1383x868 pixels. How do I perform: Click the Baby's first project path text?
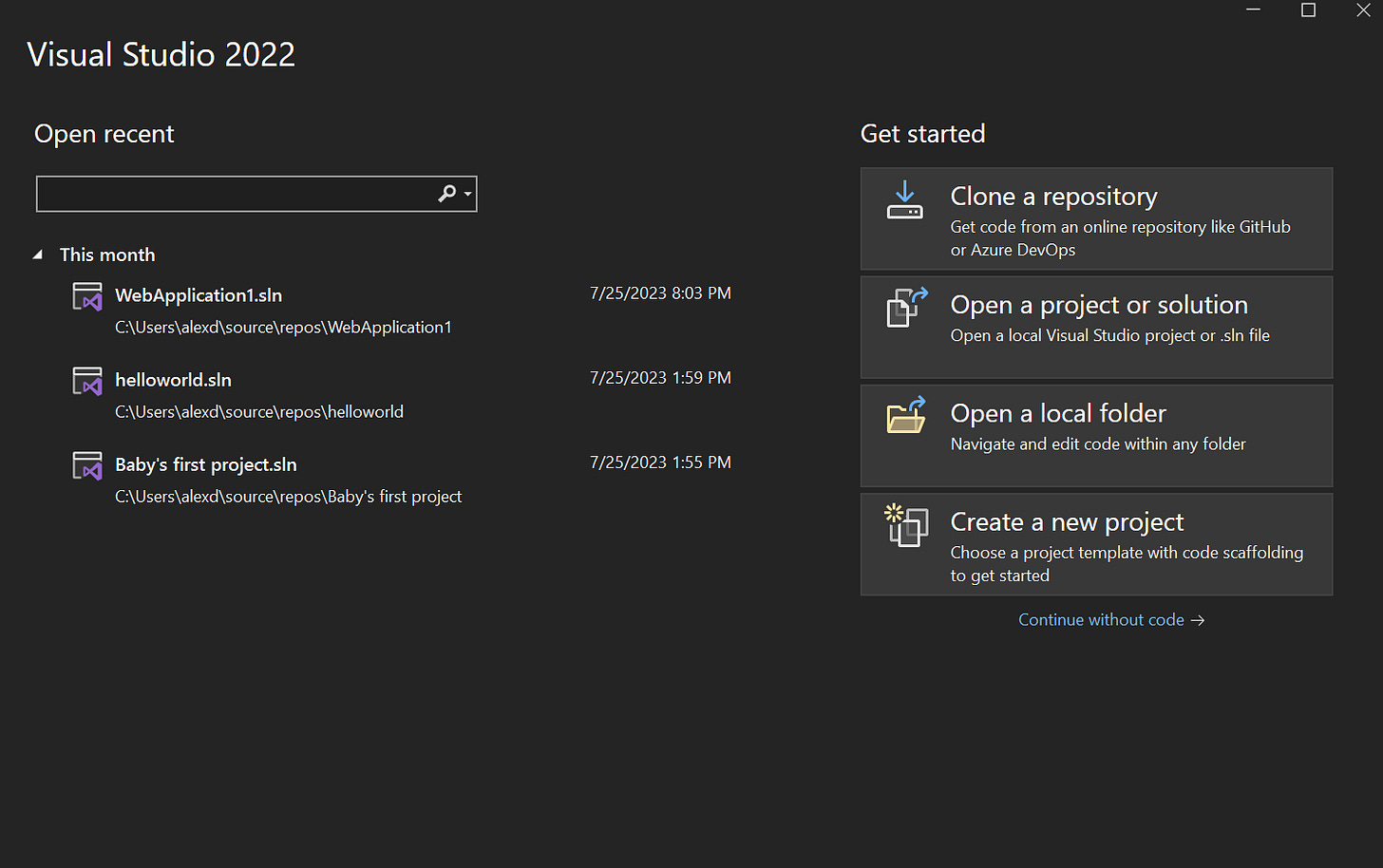tap(288, 496)
